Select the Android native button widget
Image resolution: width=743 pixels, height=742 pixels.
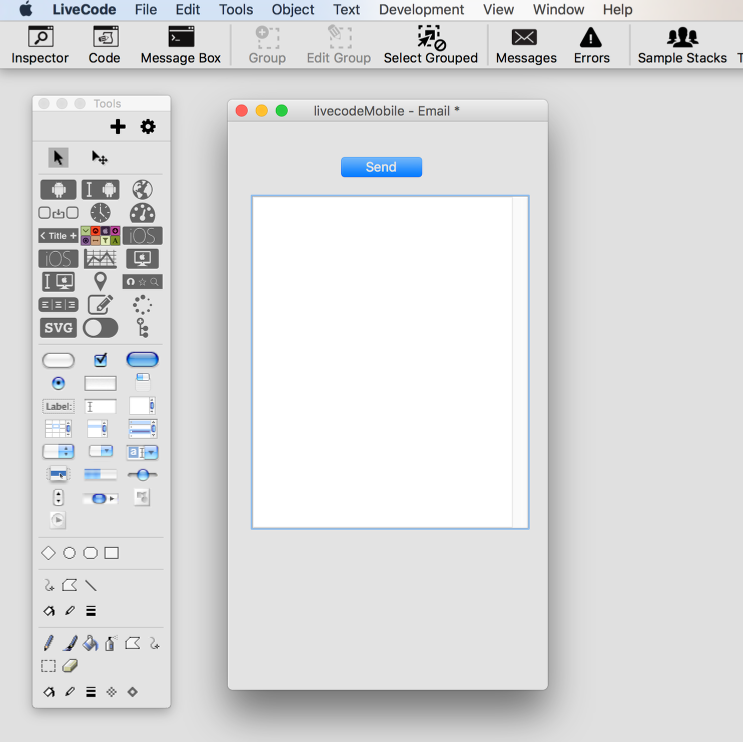click(58, 190)
